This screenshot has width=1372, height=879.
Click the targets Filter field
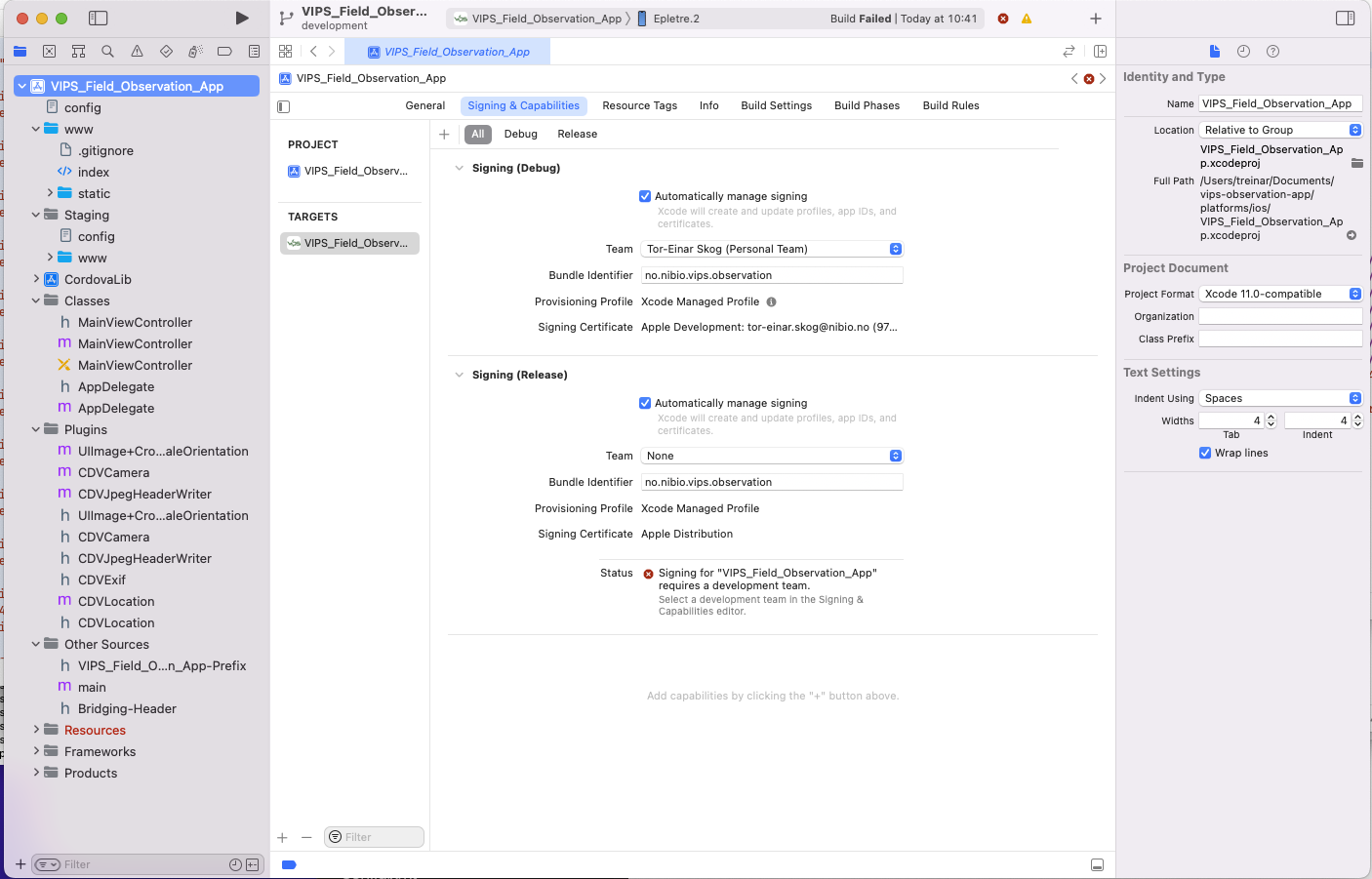[x=374, y=837]
